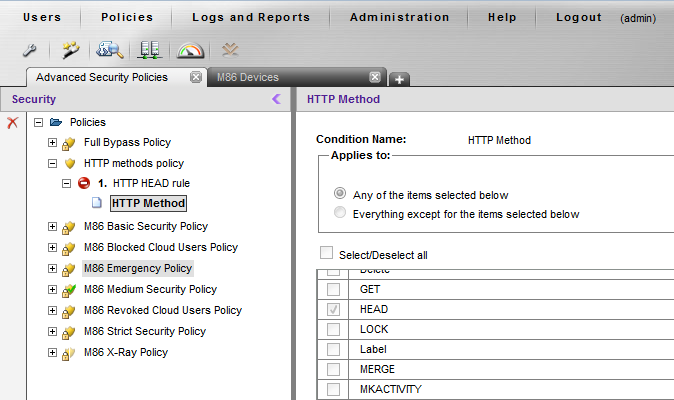Close the M86 Devices tab
Screen dimensions: 674x400
point(375,77)
